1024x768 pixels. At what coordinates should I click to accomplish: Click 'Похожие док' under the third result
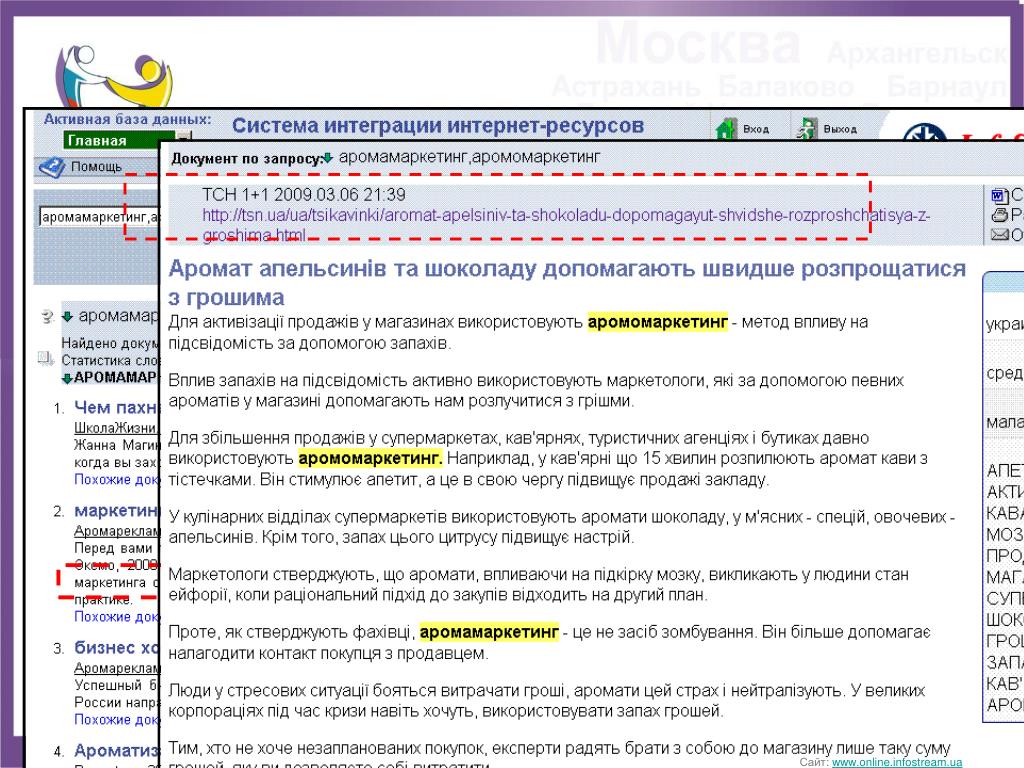pyautogui.click(x=116, y=719)
